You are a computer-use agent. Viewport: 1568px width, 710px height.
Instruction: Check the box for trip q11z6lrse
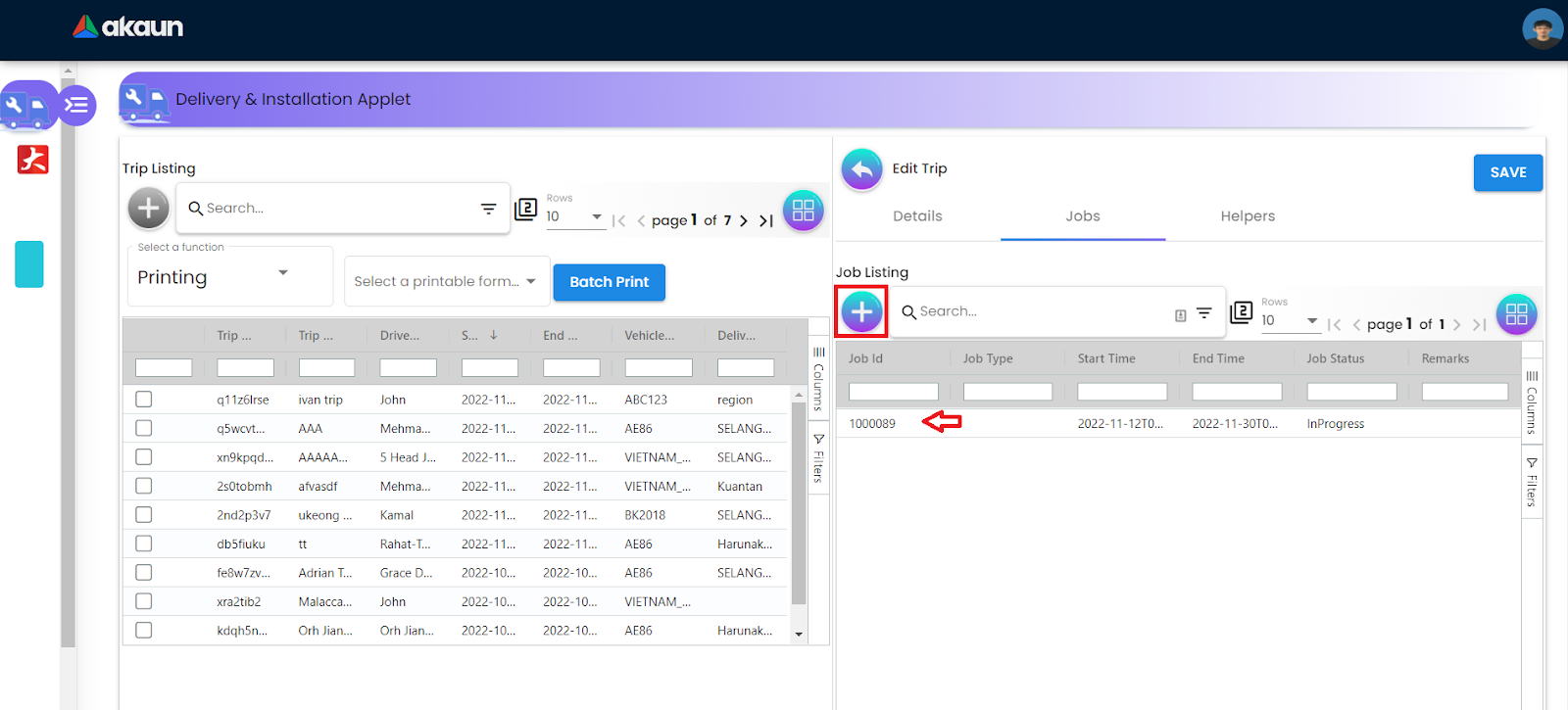click(144, 400)
